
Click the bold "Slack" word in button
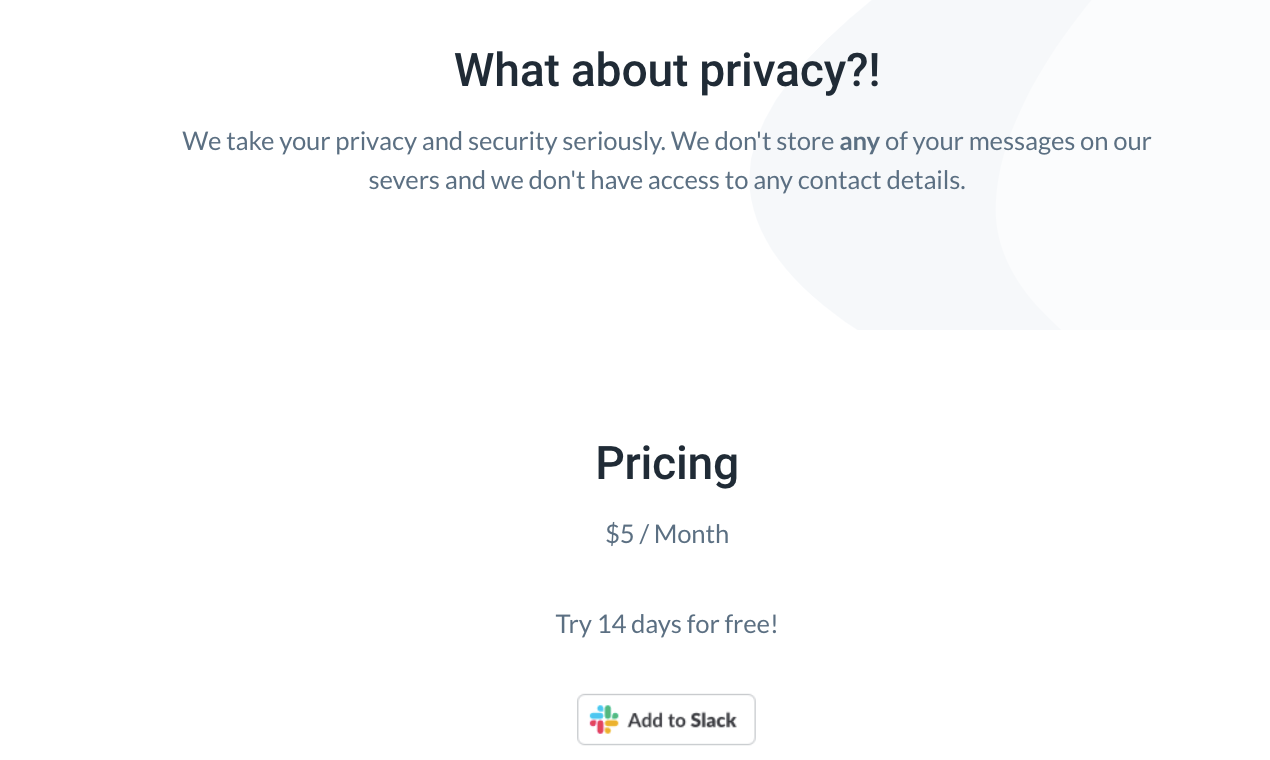pyautogui.click(x=713, y=720)
